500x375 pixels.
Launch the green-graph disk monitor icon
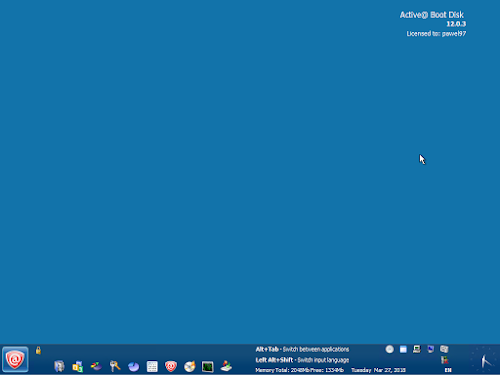[208, 366]
